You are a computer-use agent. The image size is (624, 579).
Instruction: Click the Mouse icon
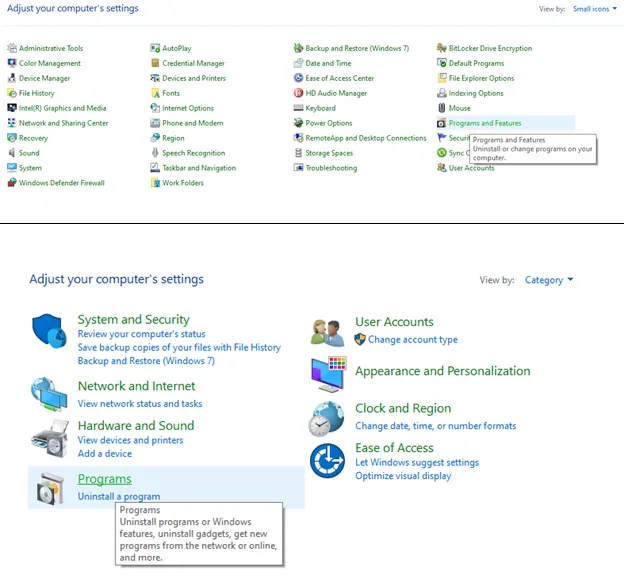coord(441,108)
